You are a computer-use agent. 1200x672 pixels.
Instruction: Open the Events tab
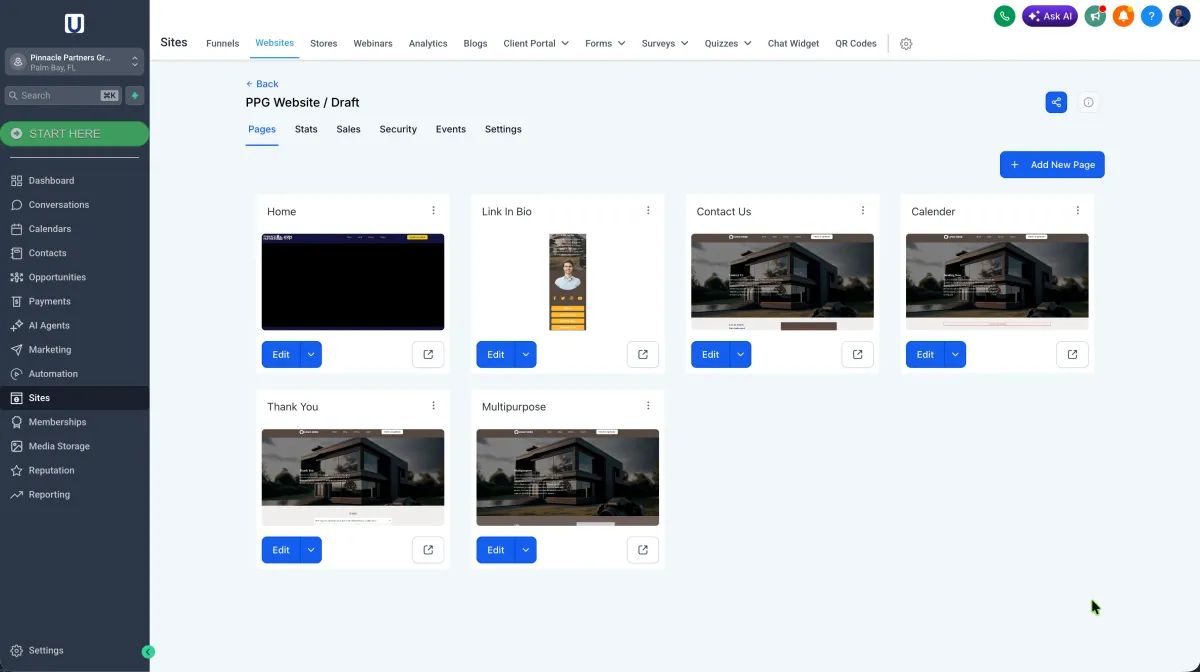tap(451, 129)
